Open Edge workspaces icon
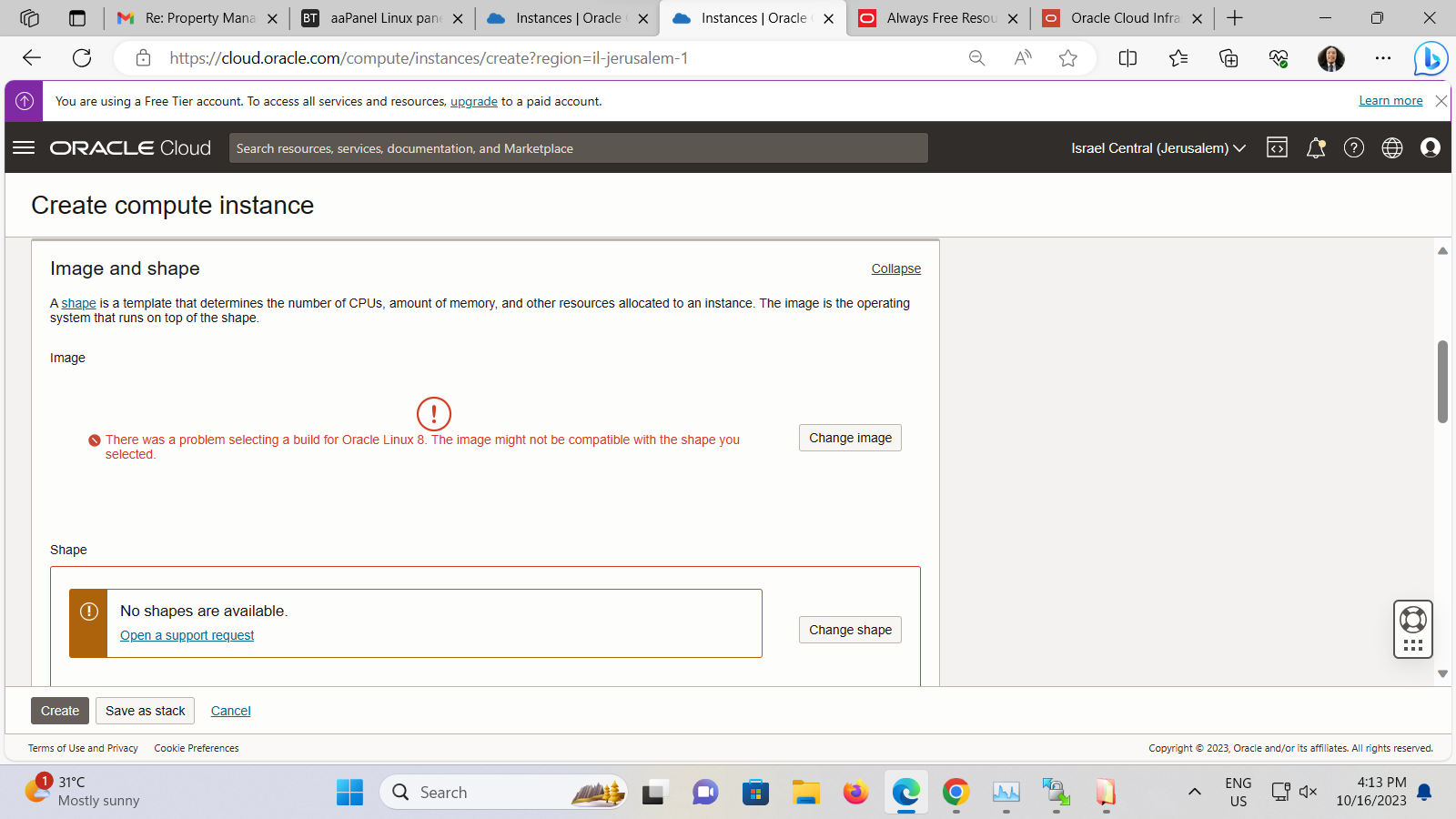Image resolution: width=1456 pixels, height=819 pixels. [x=29, y=18]
